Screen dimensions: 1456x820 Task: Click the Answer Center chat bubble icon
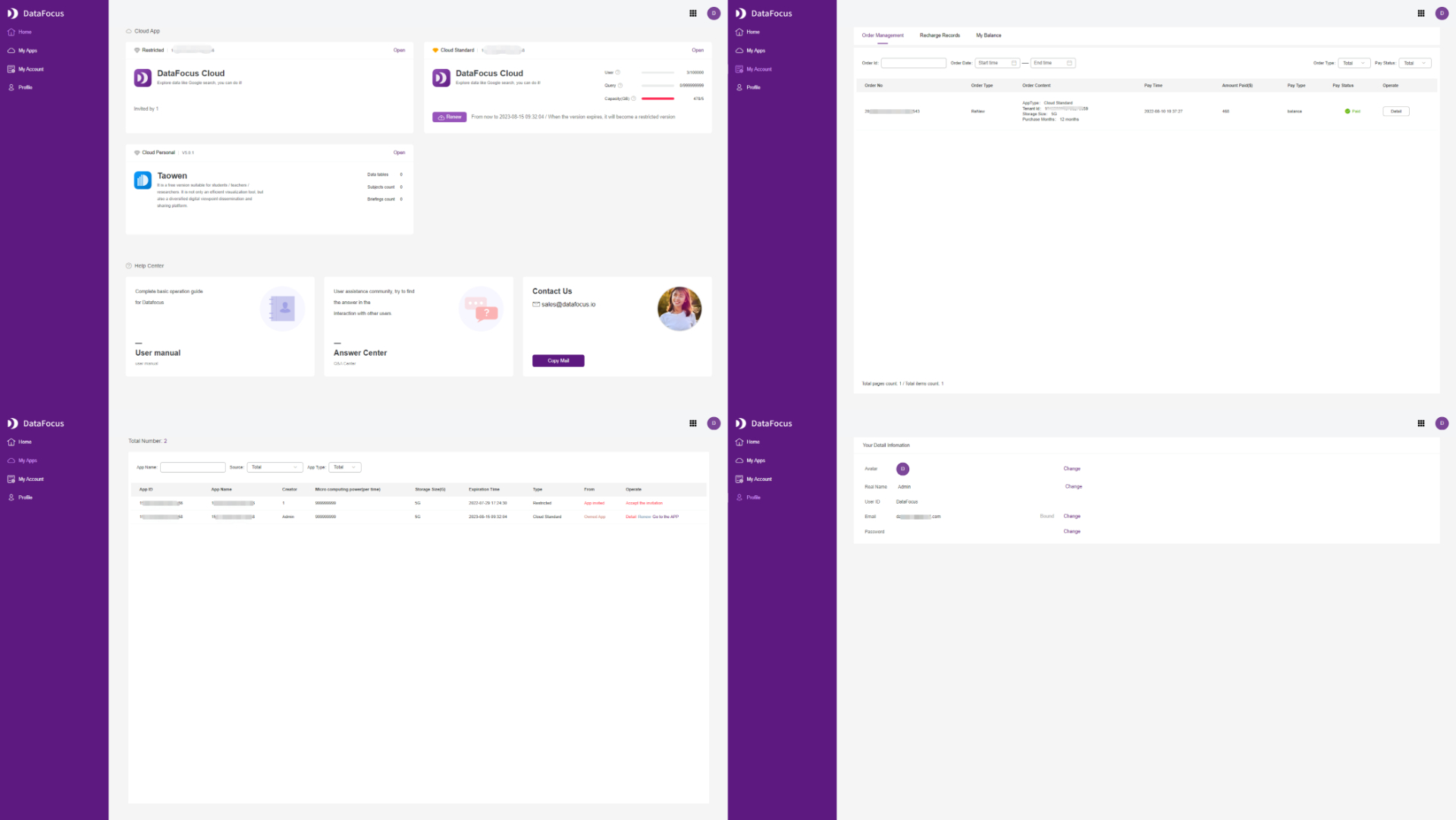pos(481,308)
